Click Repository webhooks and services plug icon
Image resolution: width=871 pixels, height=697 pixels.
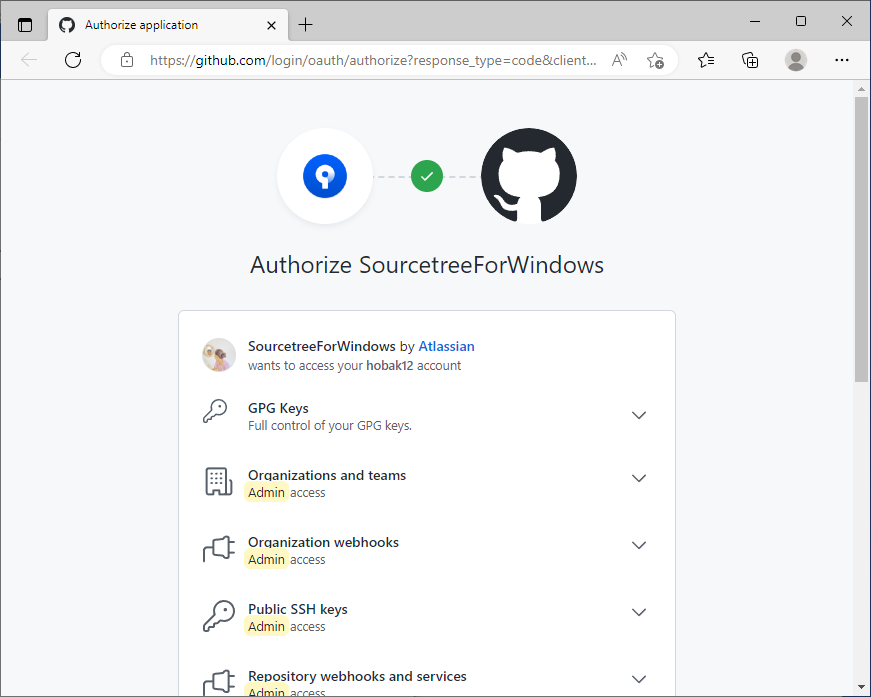click(219, 683)
